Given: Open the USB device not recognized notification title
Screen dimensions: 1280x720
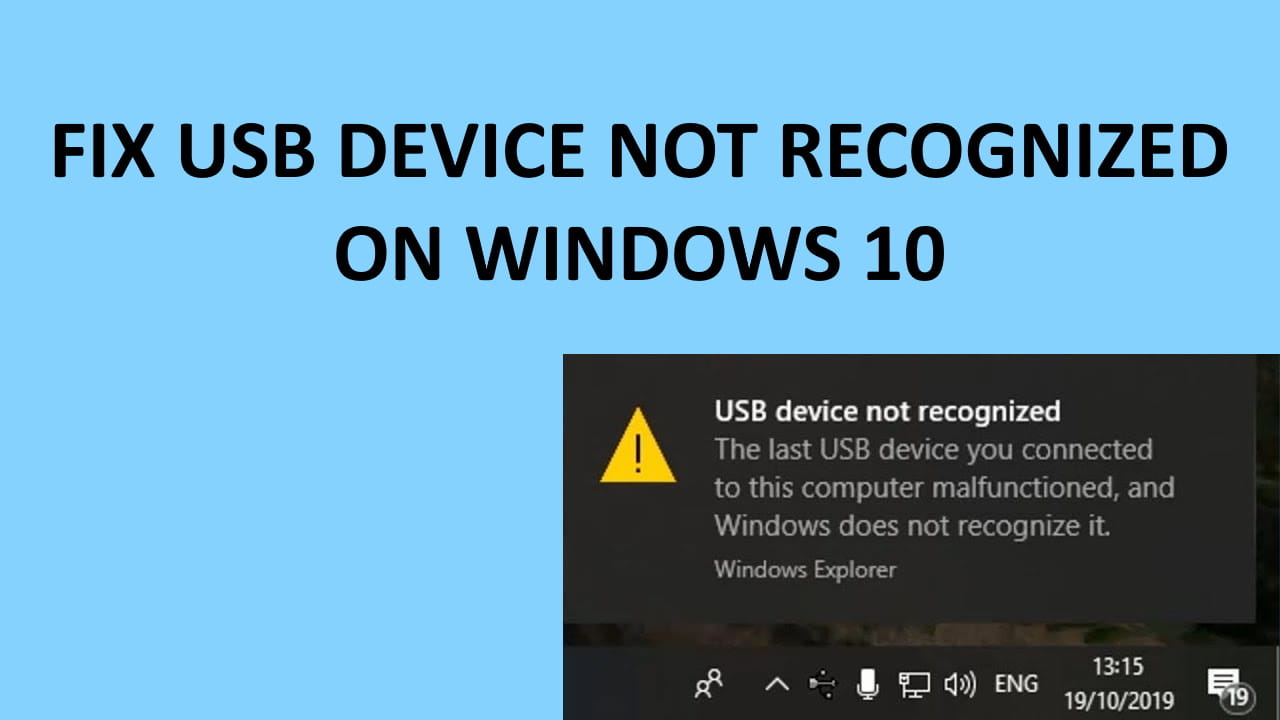Looking at the screenshot, I should click(887, 411).
